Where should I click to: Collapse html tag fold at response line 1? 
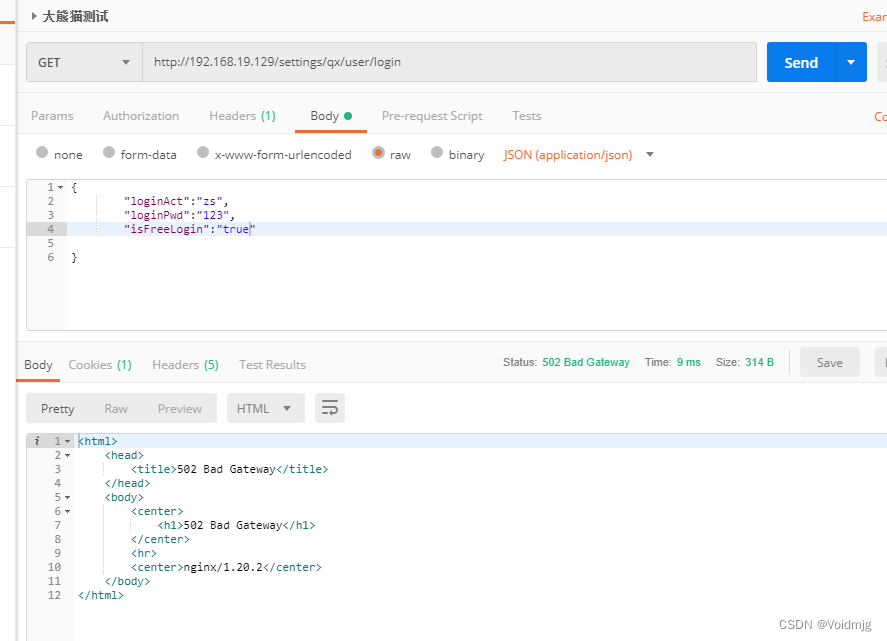(67, 441)
